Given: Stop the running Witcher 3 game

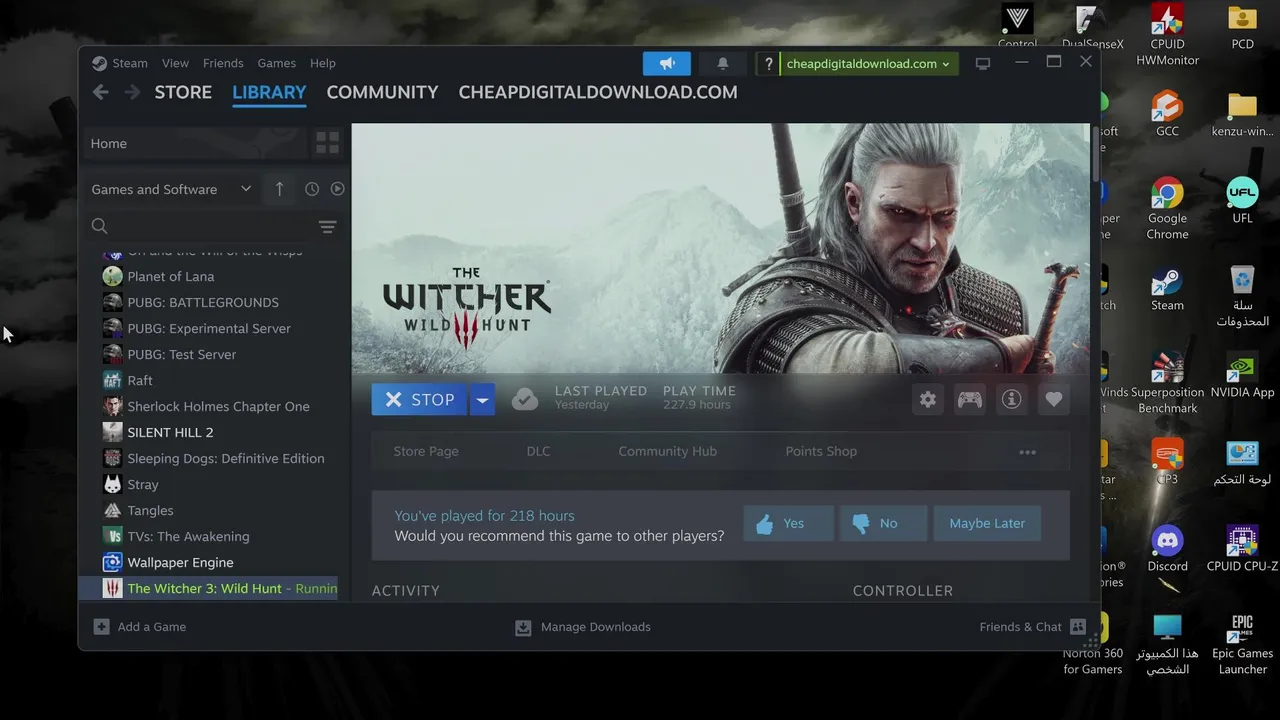Looking at the screenshot, I should pyautogui.click(x=419, y=399).
